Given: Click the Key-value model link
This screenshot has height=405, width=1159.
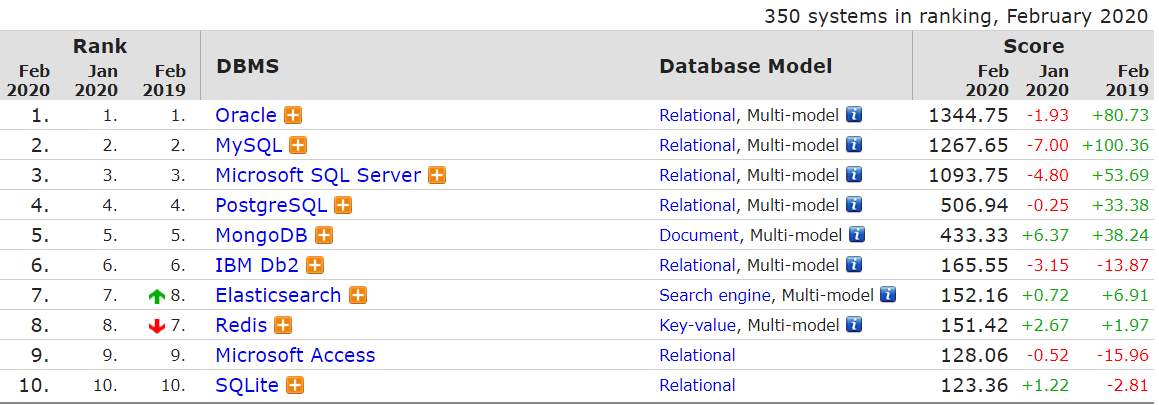Looking at the screenshot, I should coord(697,325).
